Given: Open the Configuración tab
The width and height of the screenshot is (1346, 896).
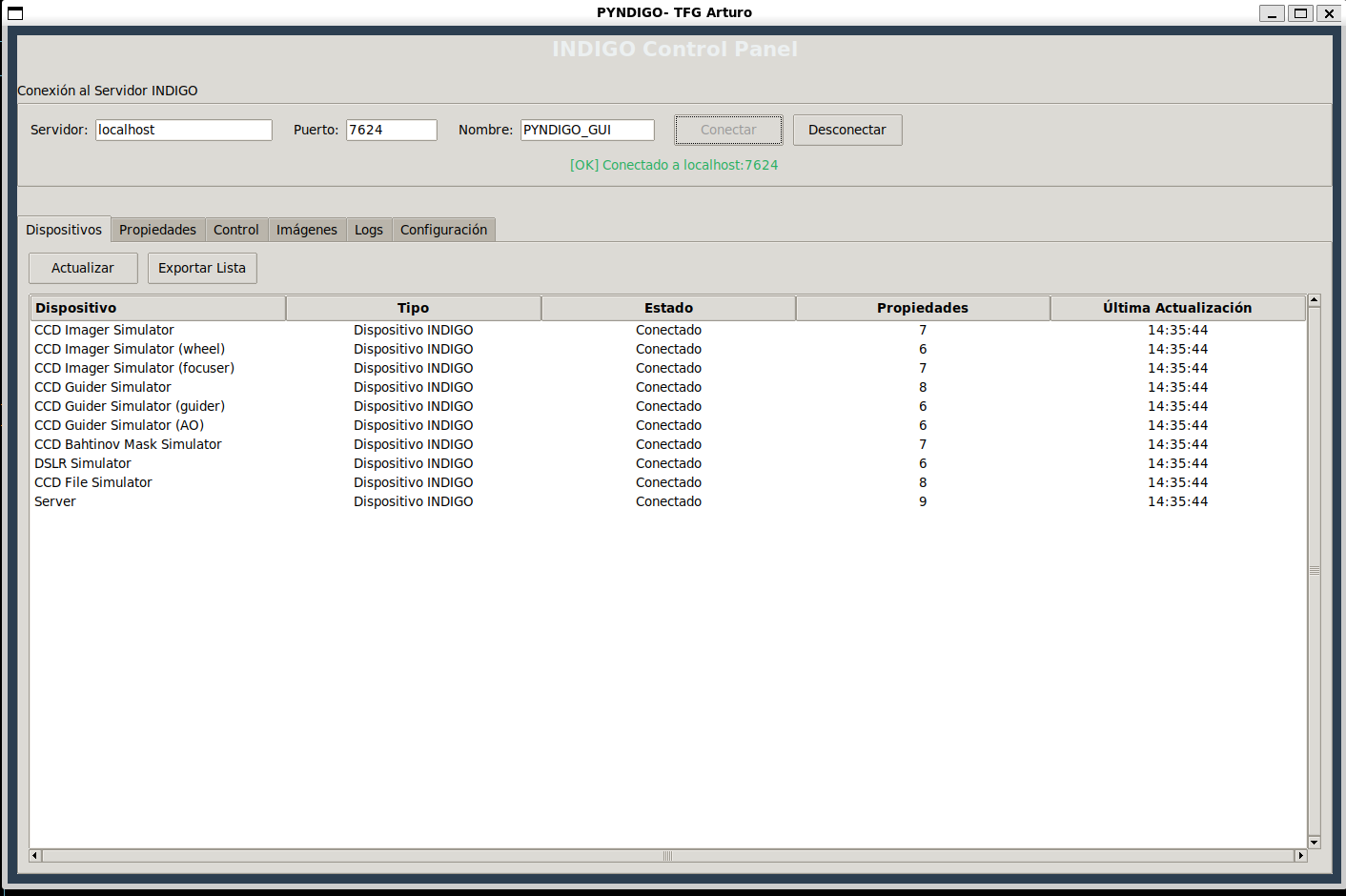Looking at the screenshot, I should [x=443, y=230].
